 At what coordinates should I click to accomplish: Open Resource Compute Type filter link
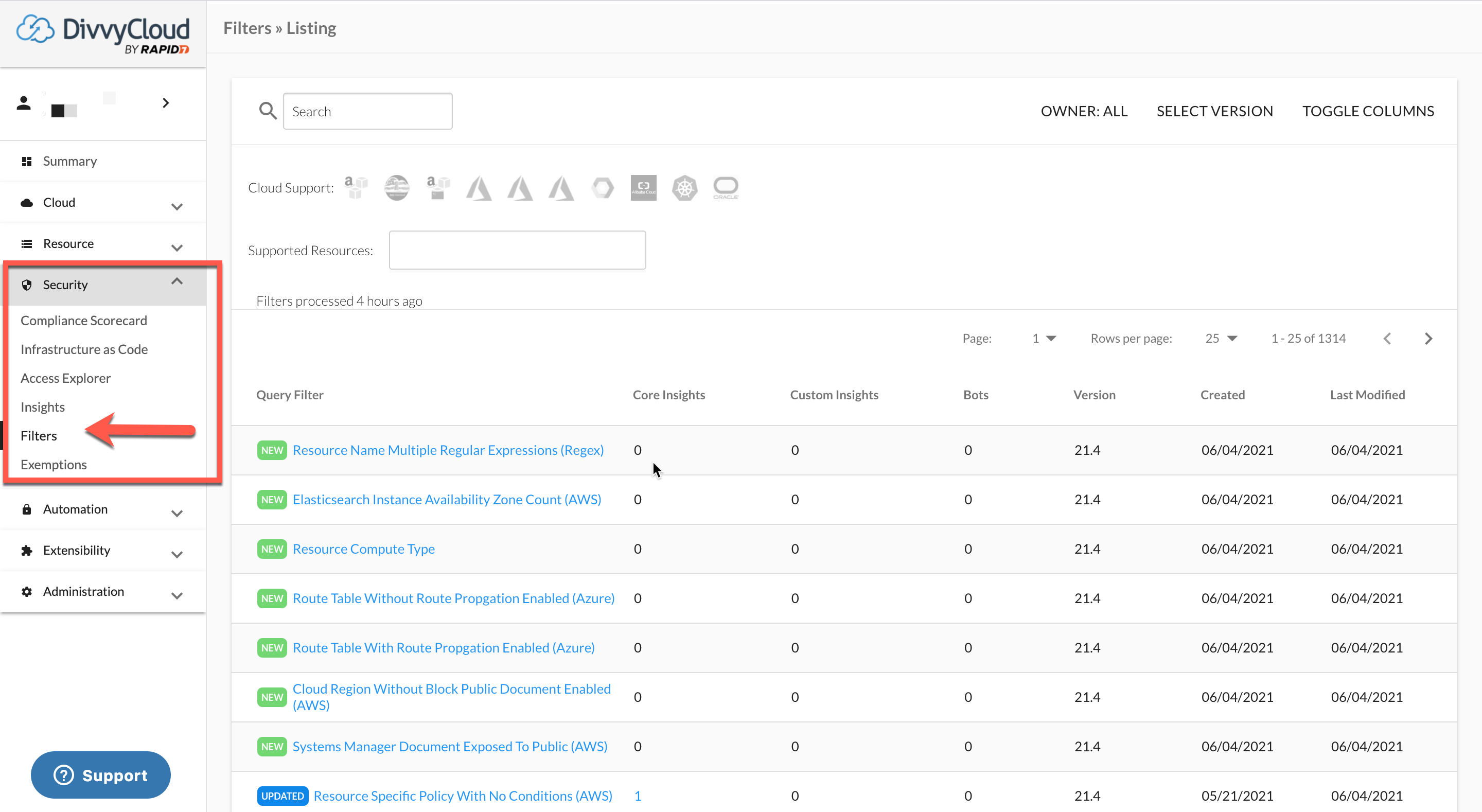coord(364,549)
